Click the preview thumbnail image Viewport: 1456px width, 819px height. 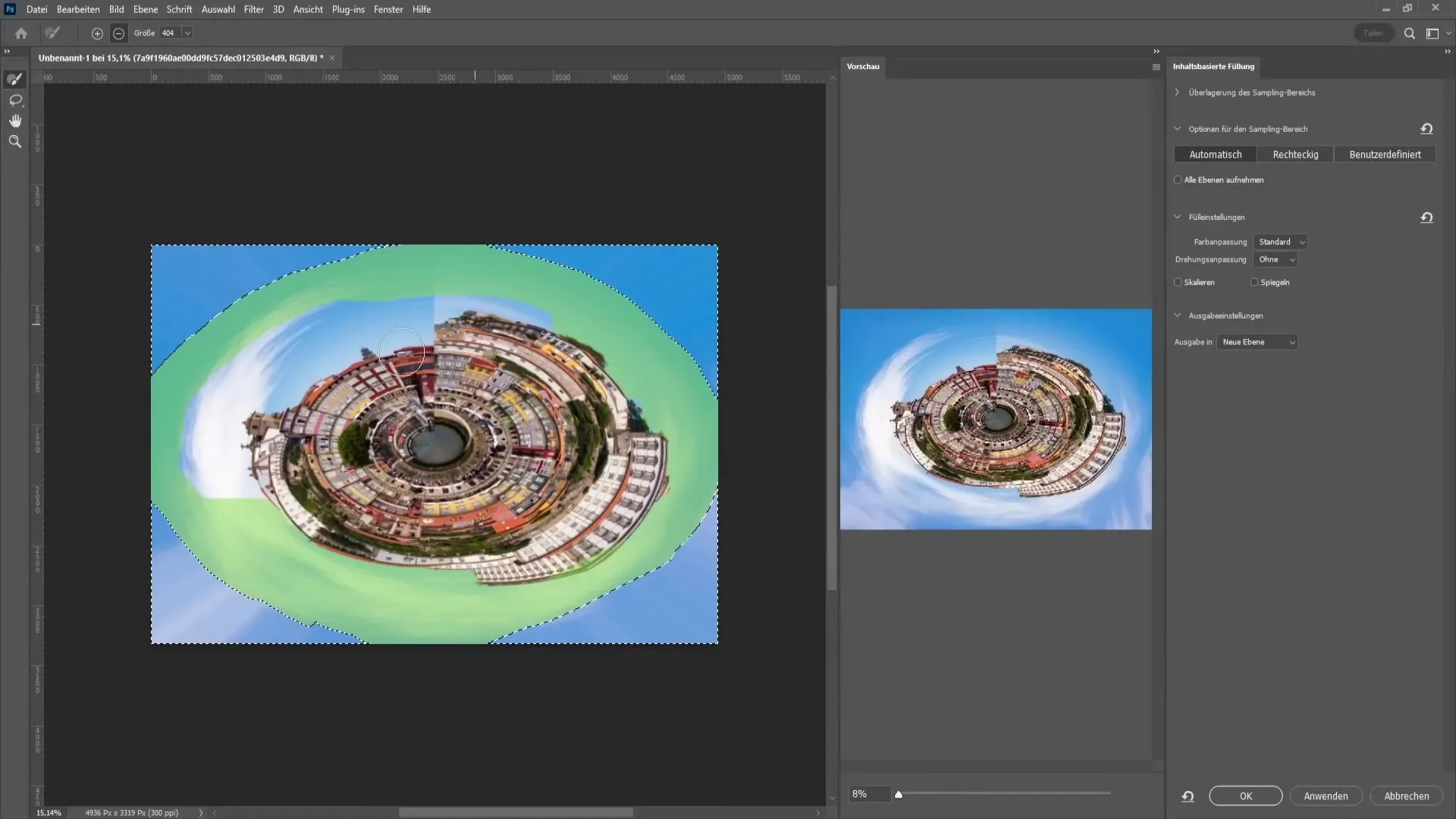click(x=996, y=419)
